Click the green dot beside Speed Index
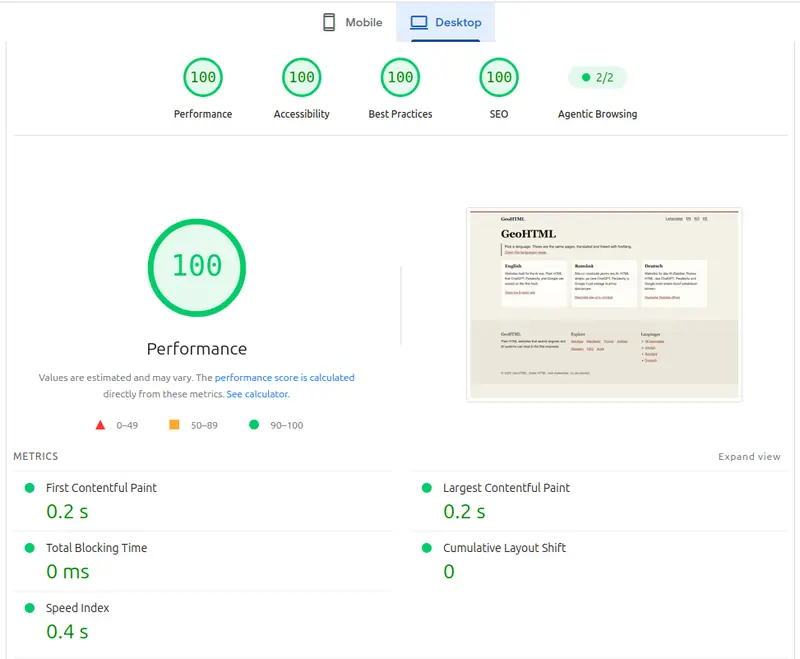This screenshot has height=659, width=800. [30, 608]
